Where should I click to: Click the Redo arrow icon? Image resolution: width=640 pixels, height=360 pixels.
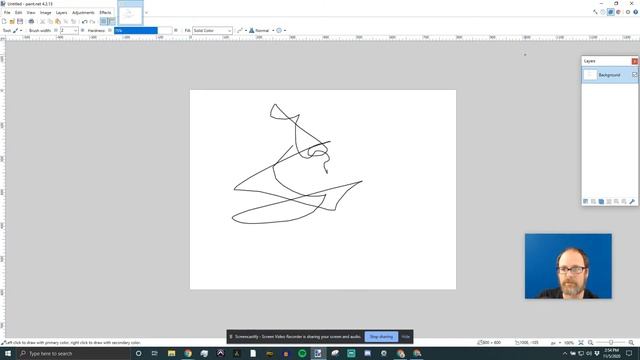pos(92,21)
